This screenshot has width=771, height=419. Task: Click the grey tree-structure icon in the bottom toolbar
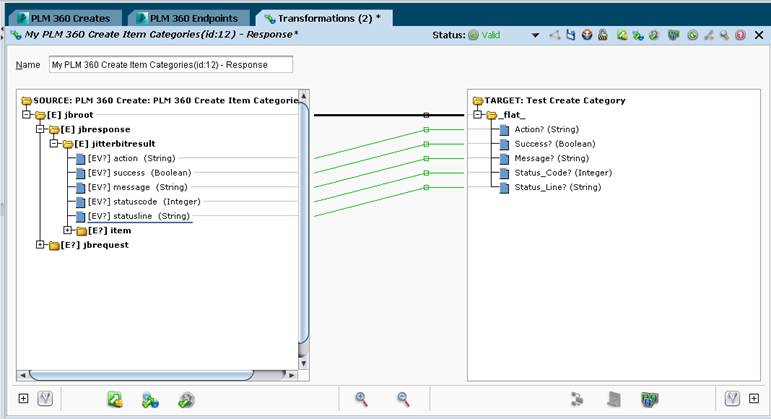577,399
